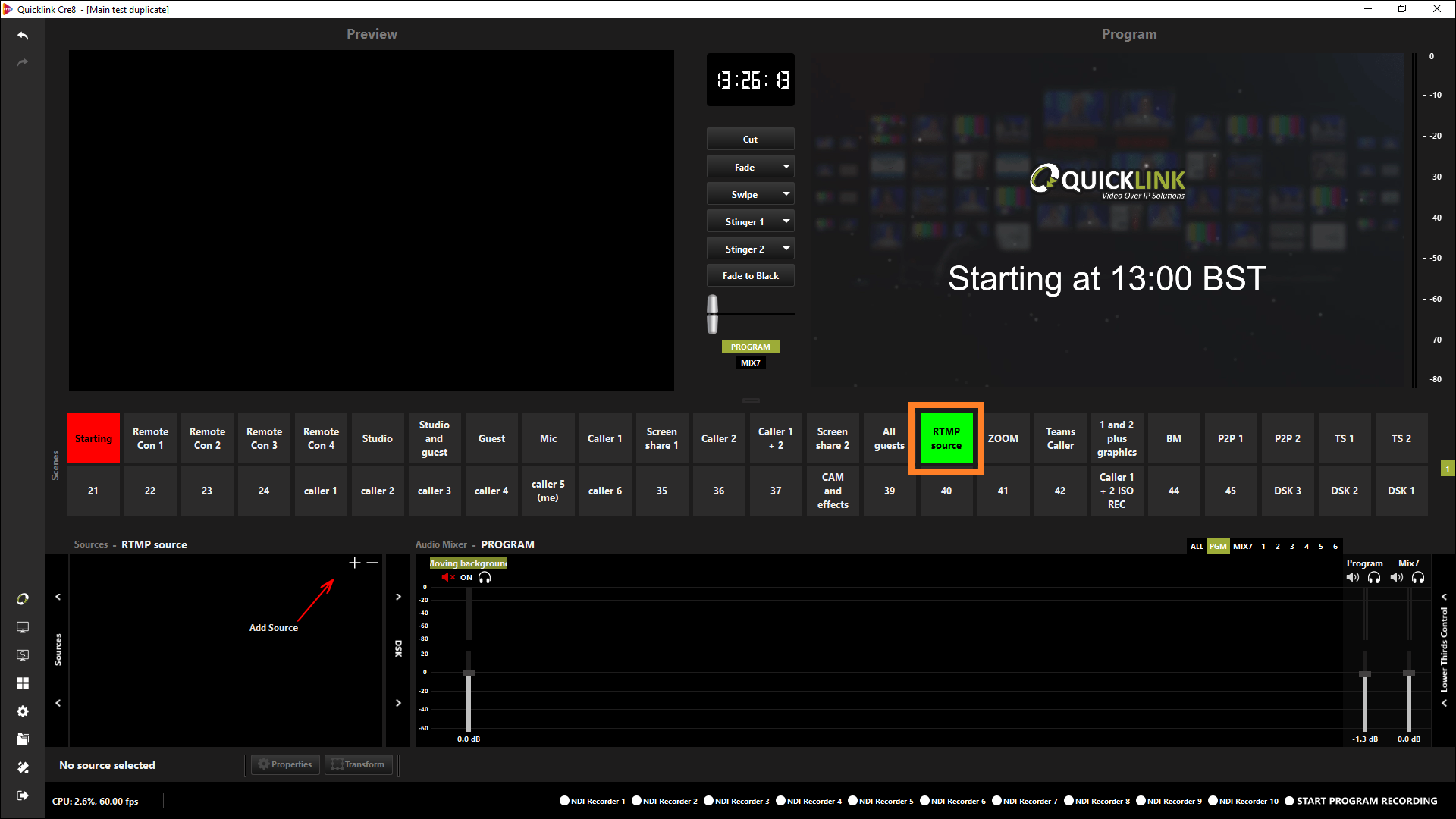
Task: Click the Moving background fader handle
Action: pos(469,673)
